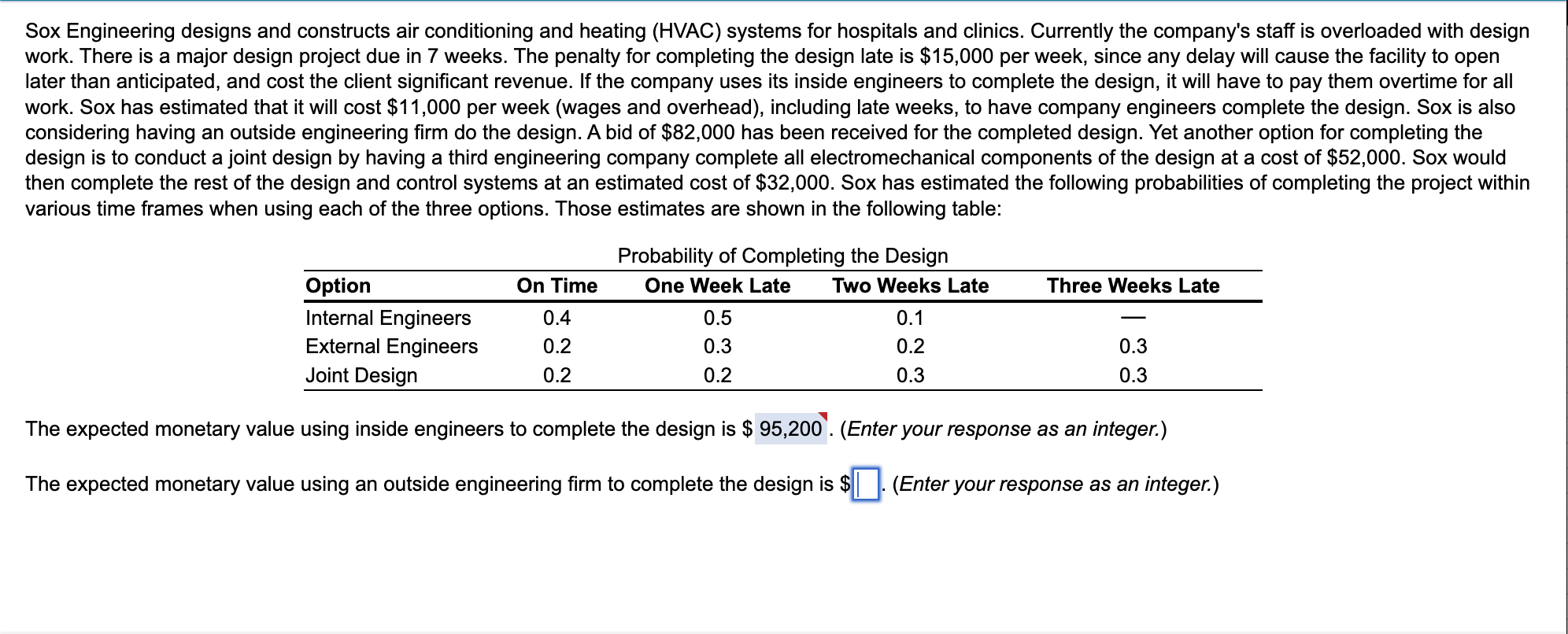
Task: Select the 0.3 value under Three Weeks Late
Action: [x=1133, y=347]
